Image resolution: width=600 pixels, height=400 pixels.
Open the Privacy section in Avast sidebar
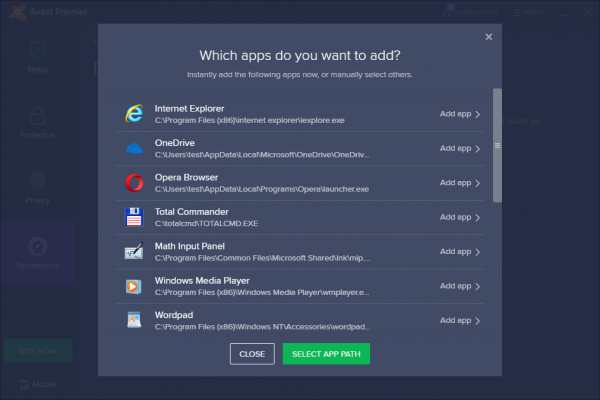[x=38, y=188]
